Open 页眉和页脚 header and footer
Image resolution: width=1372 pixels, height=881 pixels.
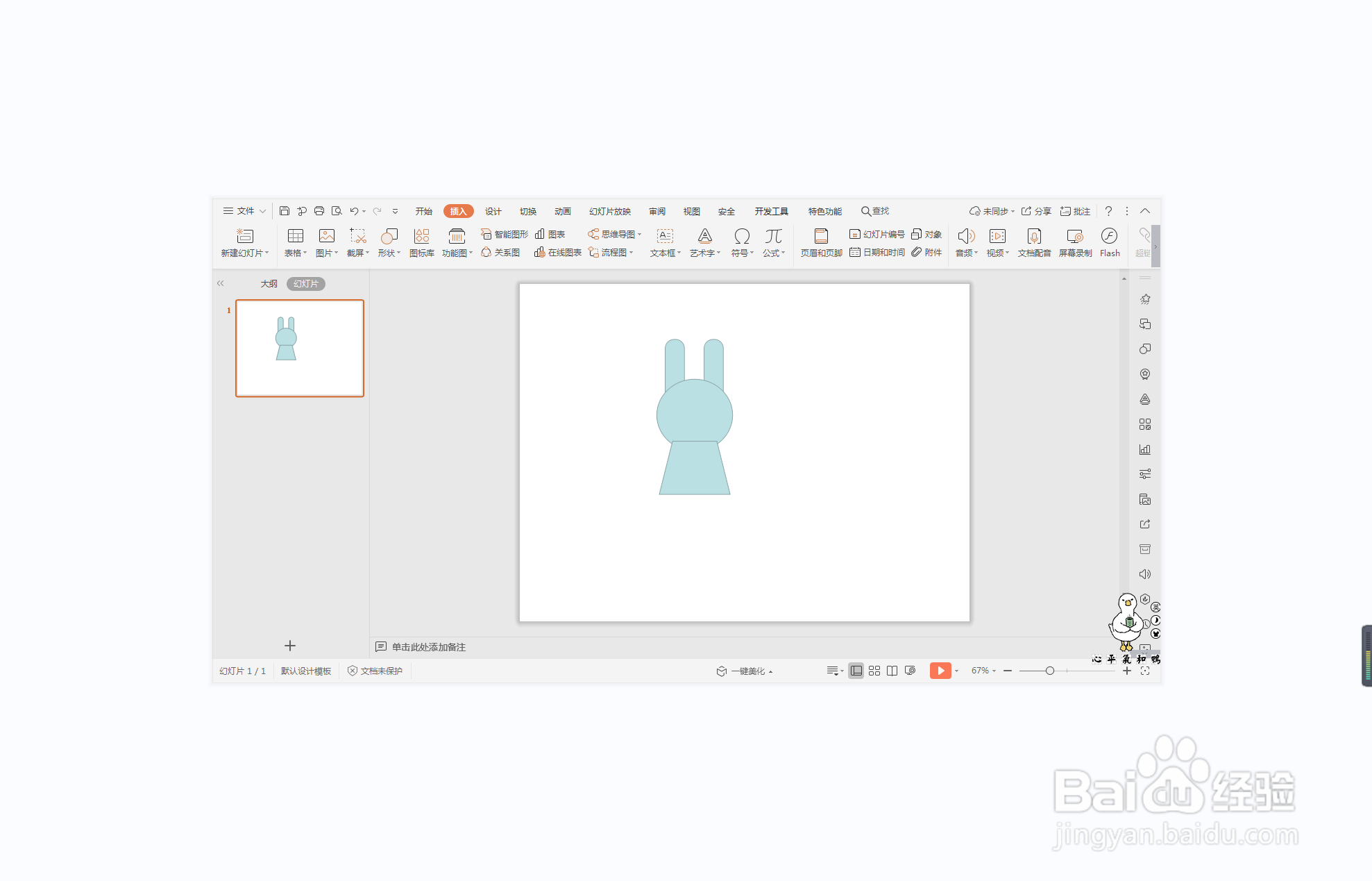pos(821,243)
